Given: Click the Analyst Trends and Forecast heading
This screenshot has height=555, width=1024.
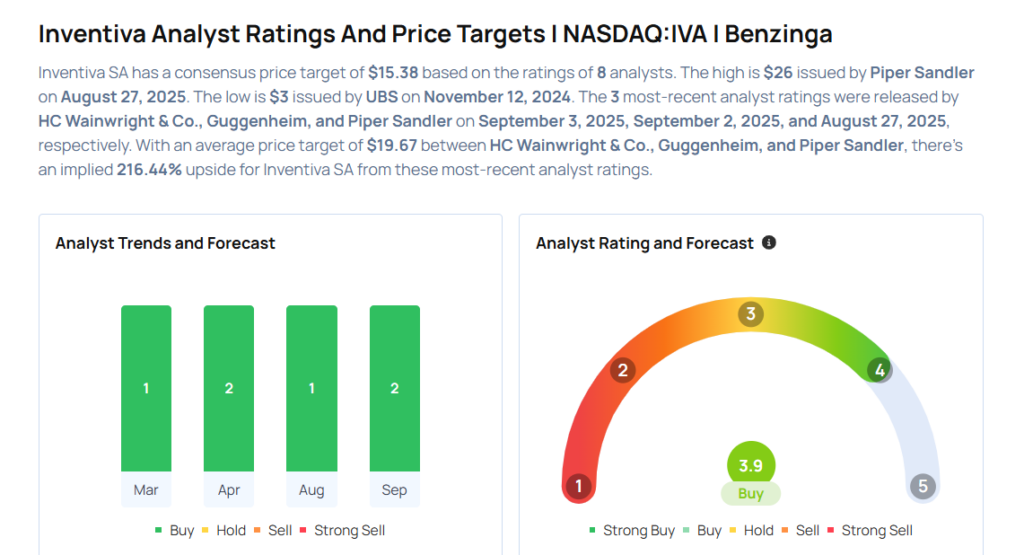Looking at the screenshot, I should (x=165, y=243).
